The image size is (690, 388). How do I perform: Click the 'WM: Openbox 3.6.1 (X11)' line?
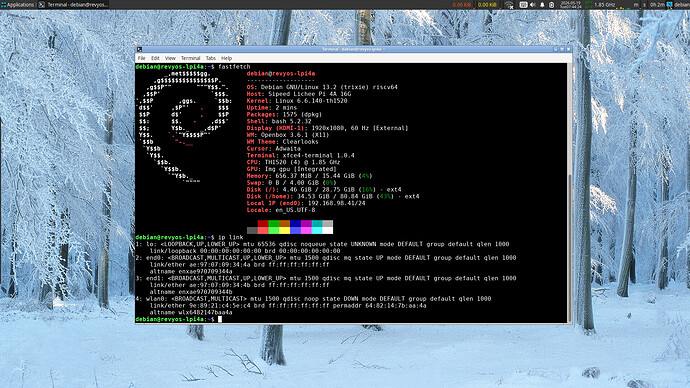[288, 135]
